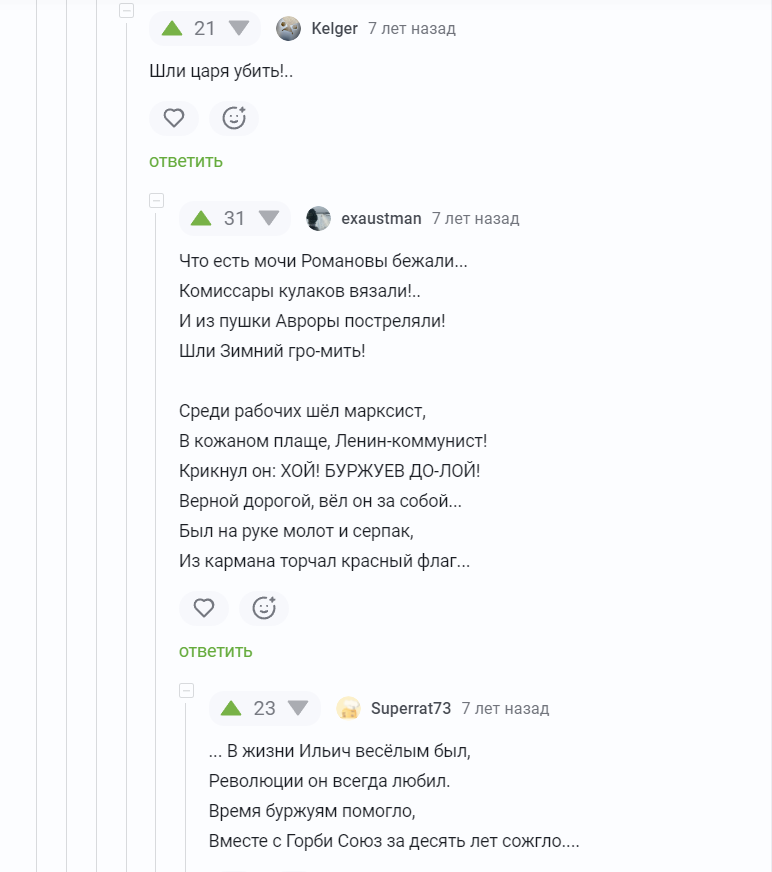Like Kelger's comment with heart icon

(174, 118)
